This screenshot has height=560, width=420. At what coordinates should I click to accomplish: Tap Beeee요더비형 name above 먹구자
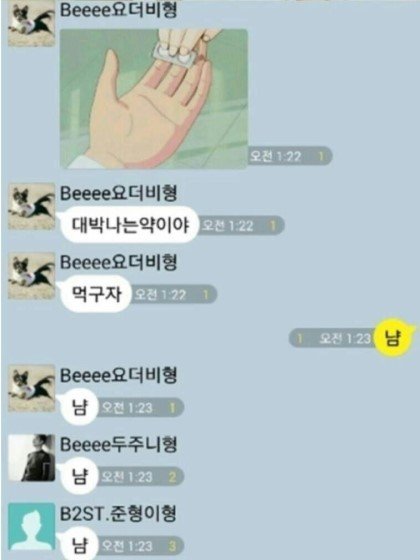pos(118,262)
